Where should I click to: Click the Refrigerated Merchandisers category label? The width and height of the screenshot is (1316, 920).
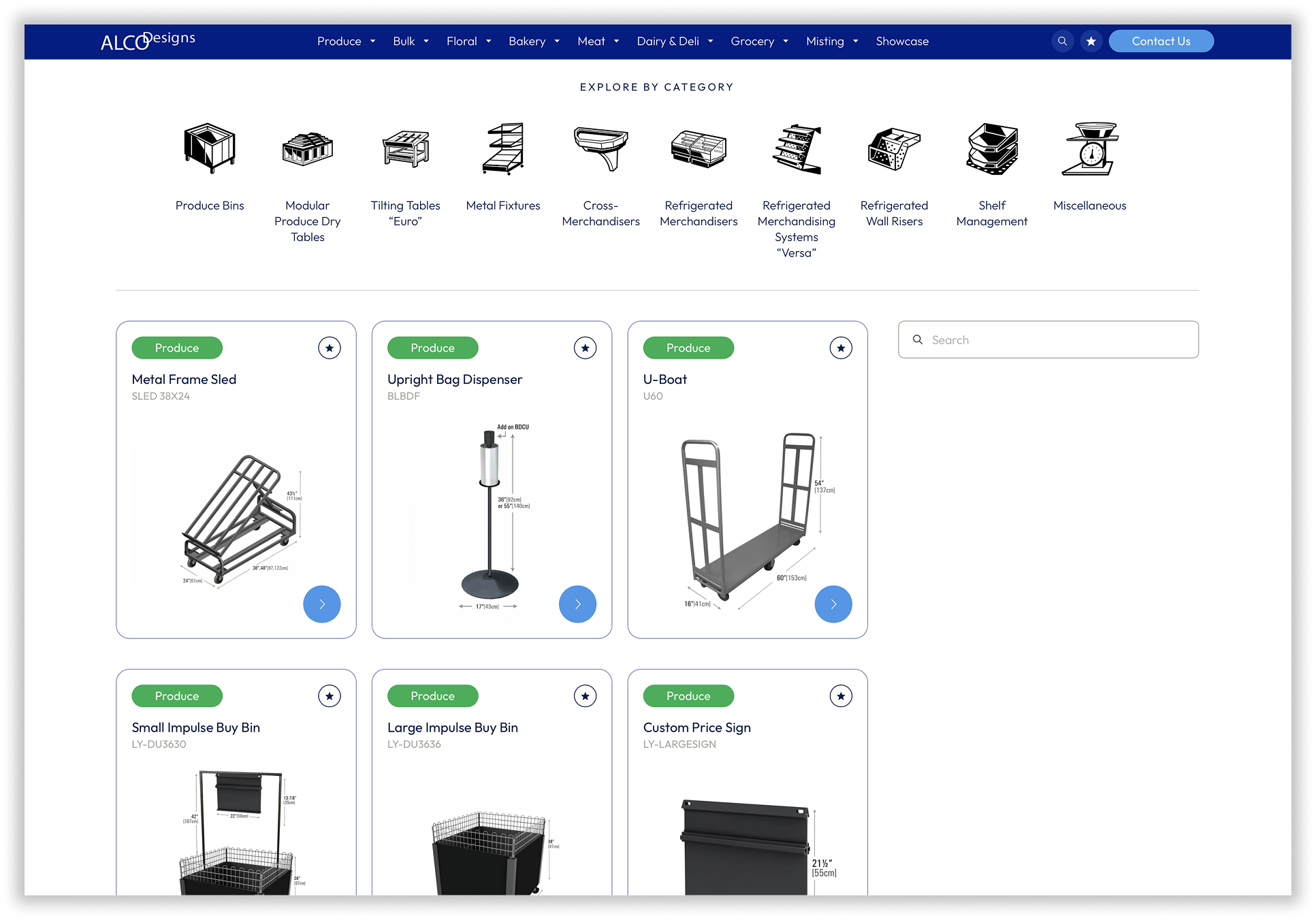(699, 214)
